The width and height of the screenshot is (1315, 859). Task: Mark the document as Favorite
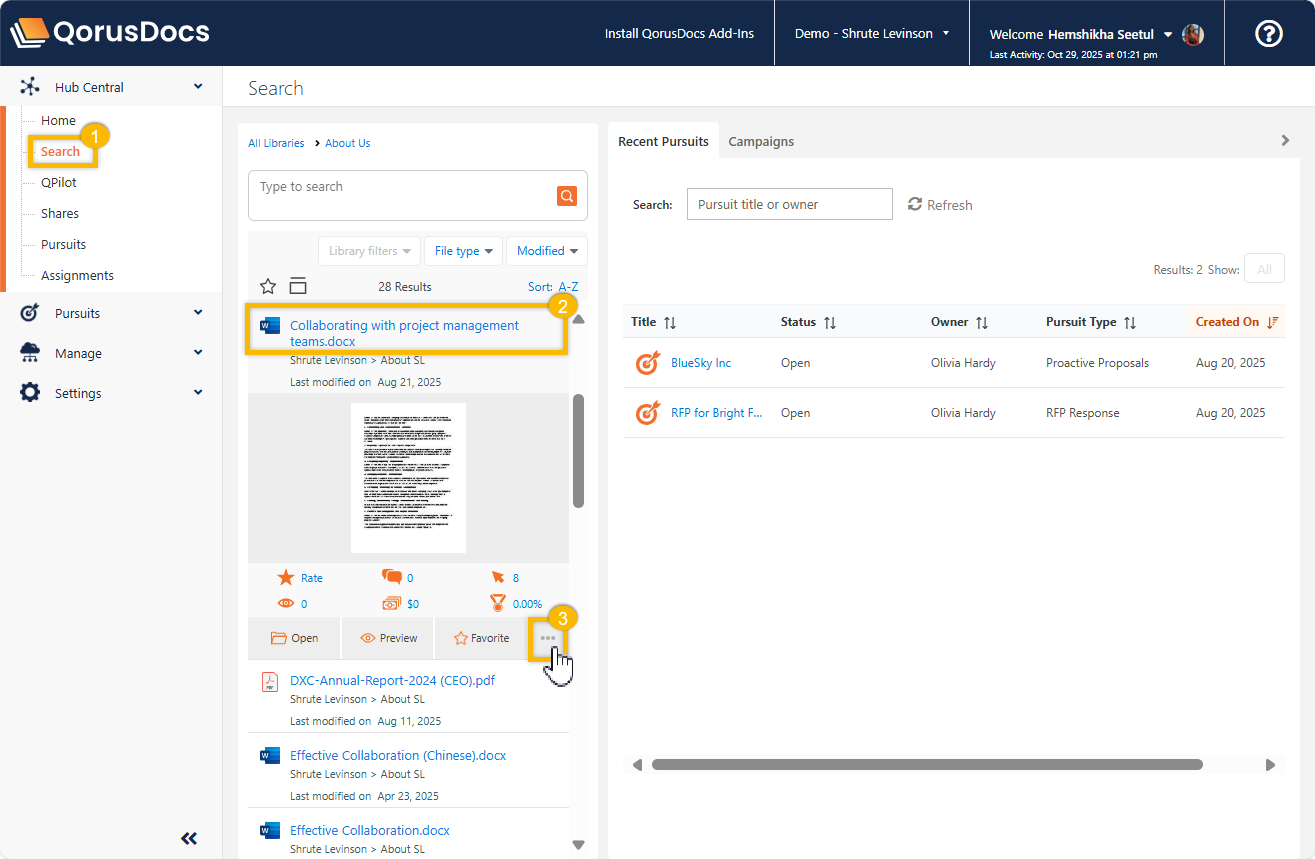coord(481,638)
